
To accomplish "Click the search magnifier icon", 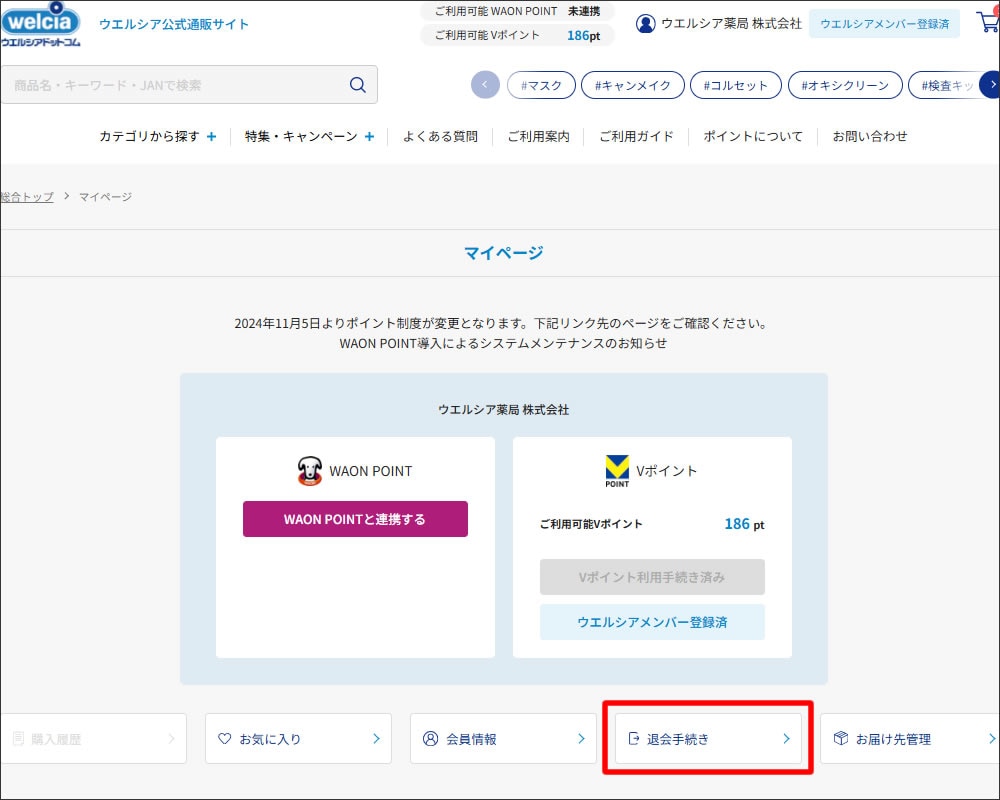I will tap(358, 85).
